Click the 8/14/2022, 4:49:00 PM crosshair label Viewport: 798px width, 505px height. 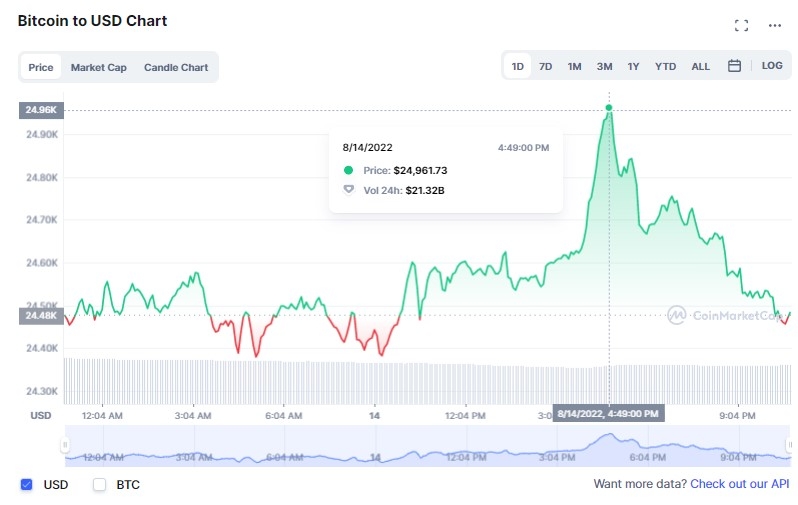608,413
